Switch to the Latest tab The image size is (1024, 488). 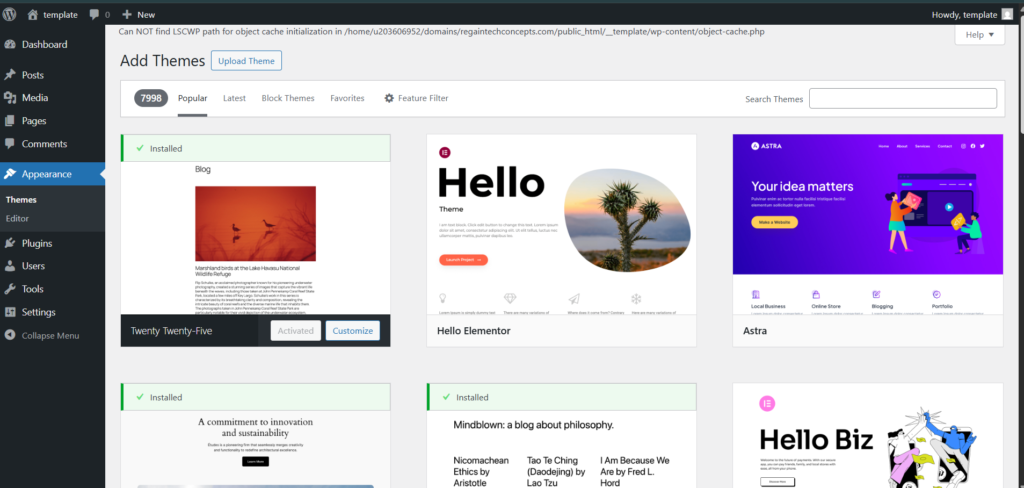point(234,98)
